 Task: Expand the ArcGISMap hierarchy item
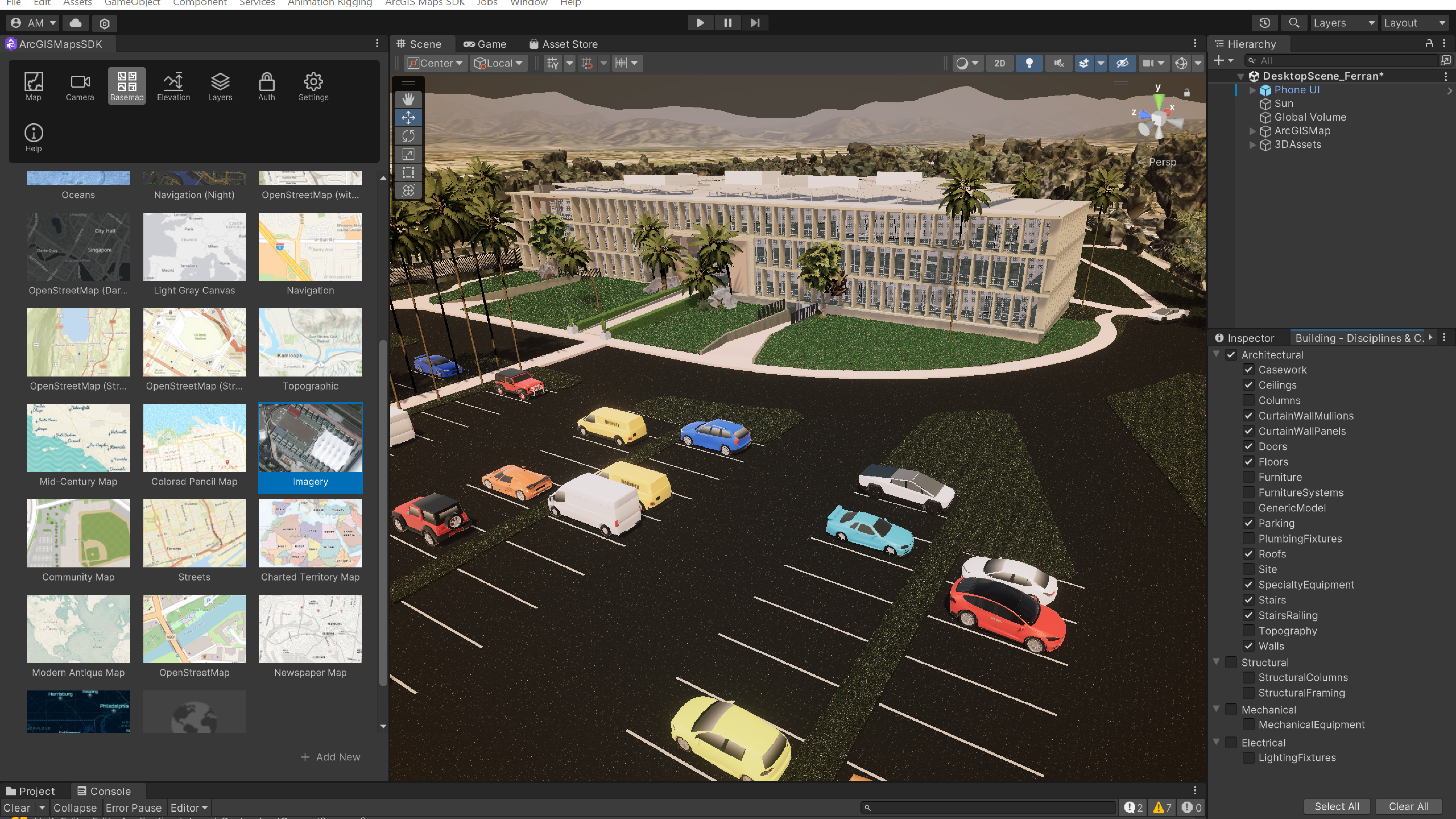point(1252,131)
